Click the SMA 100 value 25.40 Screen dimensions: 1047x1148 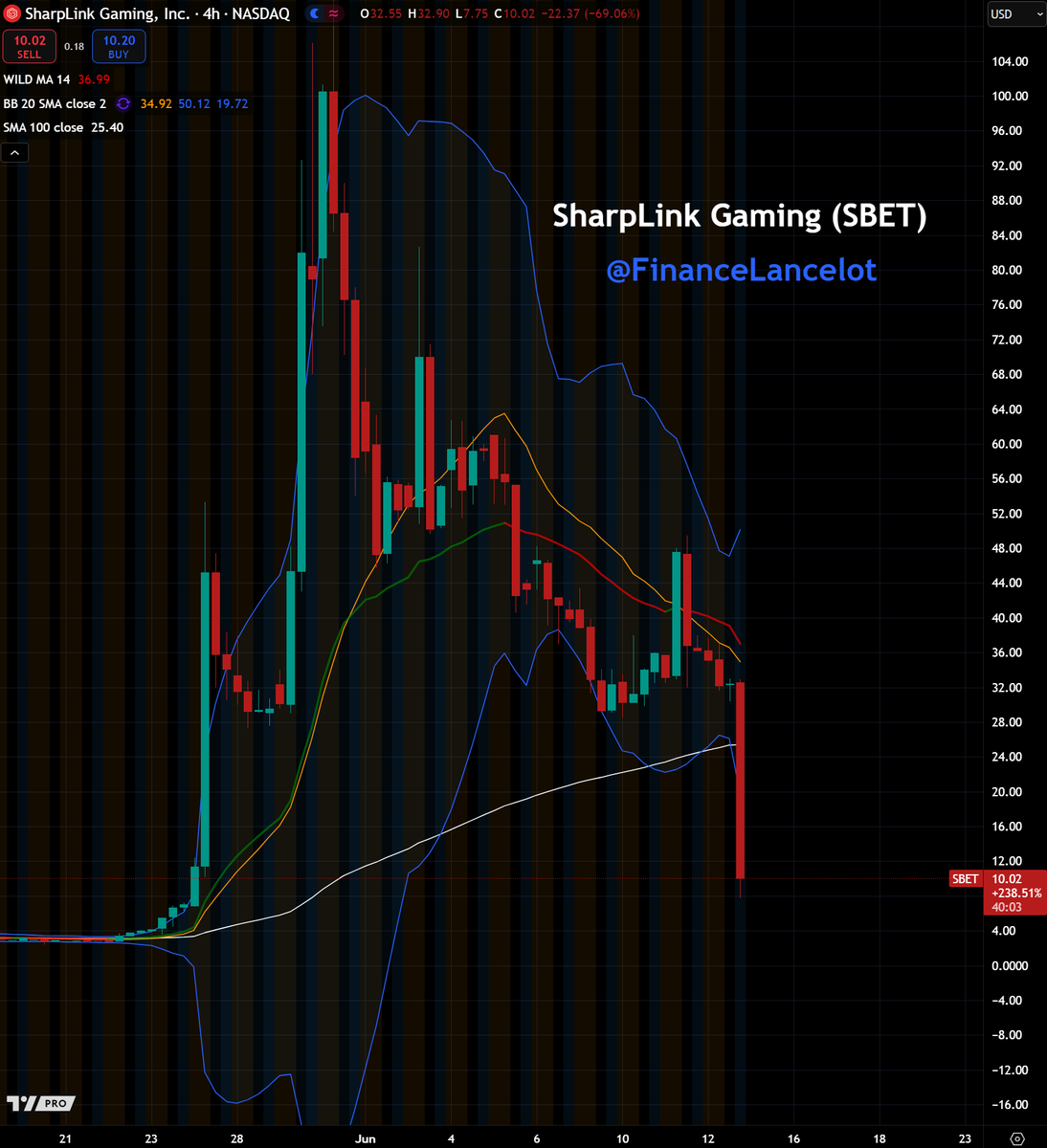pos(107,127)
